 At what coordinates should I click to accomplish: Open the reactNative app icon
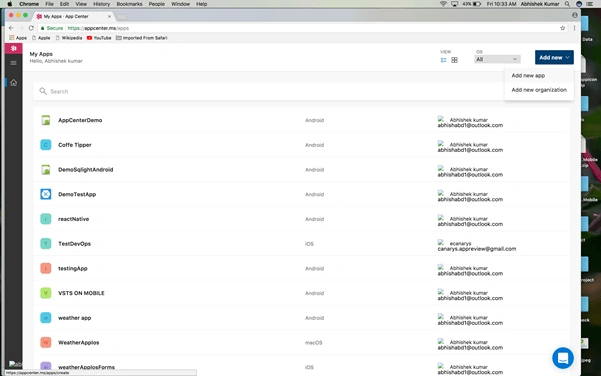pos(46,219)
